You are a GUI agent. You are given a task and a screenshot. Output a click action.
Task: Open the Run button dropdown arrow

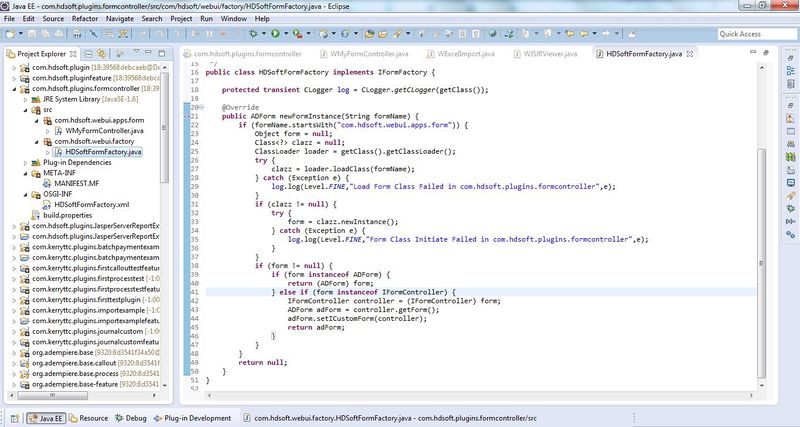tap(286, 34)
